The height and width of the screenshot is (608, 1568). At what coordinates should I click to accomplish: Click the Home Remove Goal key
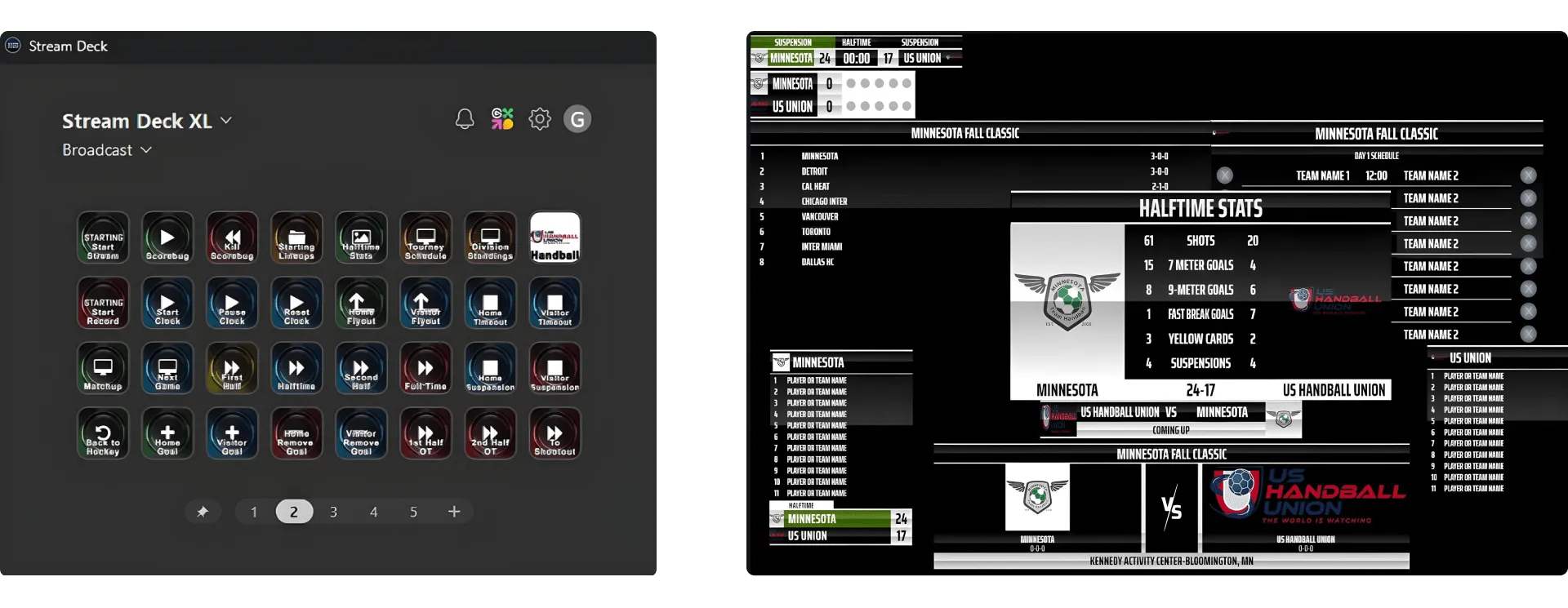296,433
